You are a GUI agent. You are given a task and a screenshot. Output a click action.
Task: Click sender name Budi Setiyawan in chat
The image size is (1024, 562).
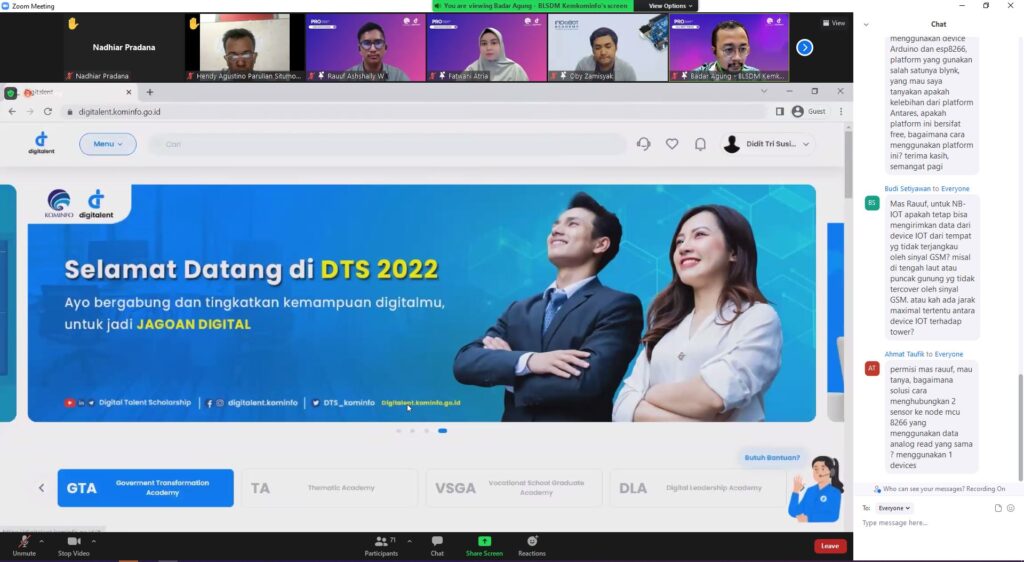point(907,189)
